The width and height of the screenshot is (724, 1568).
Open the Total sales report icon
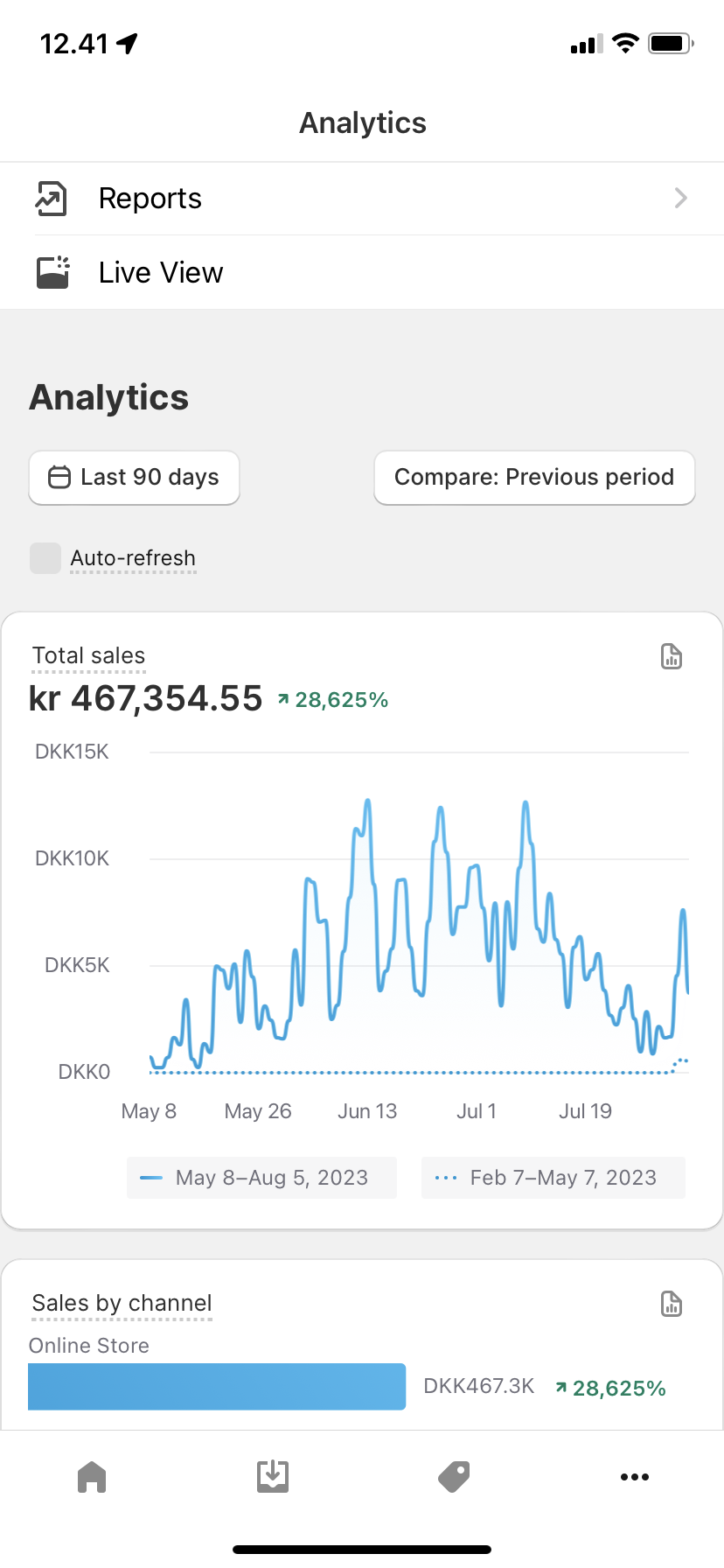tap(671, 656)
